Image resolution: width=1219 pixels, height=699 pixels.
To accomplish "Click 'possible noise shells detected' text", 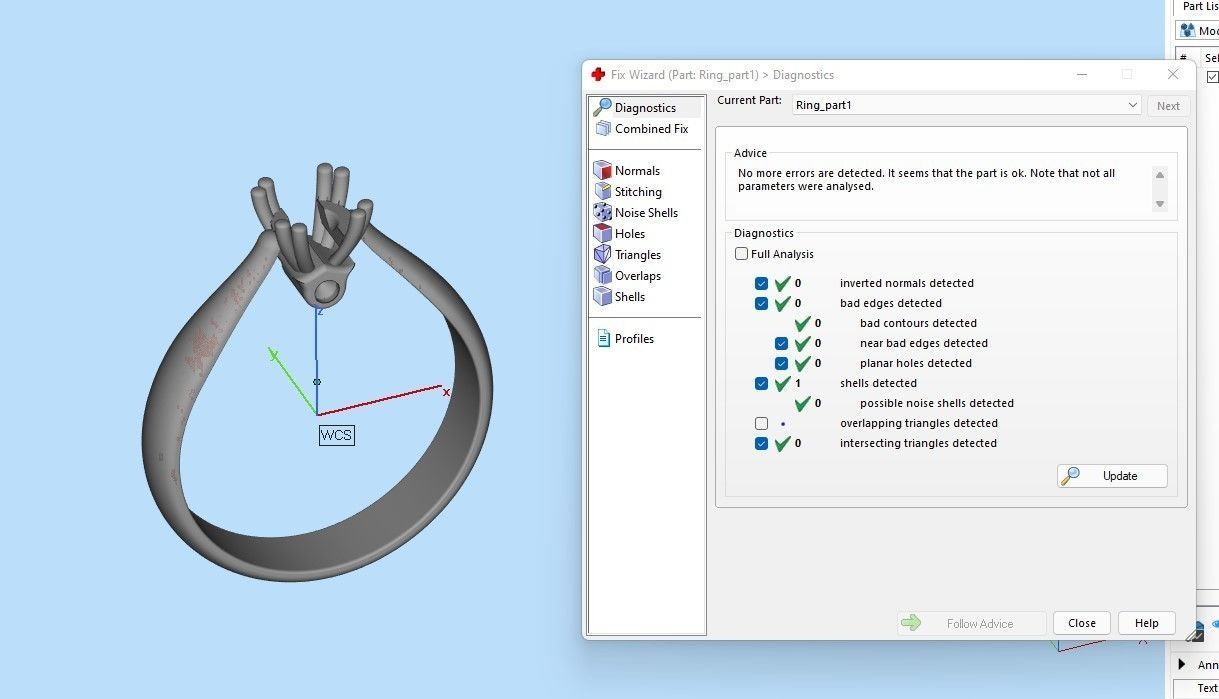I will click(937, 403).
